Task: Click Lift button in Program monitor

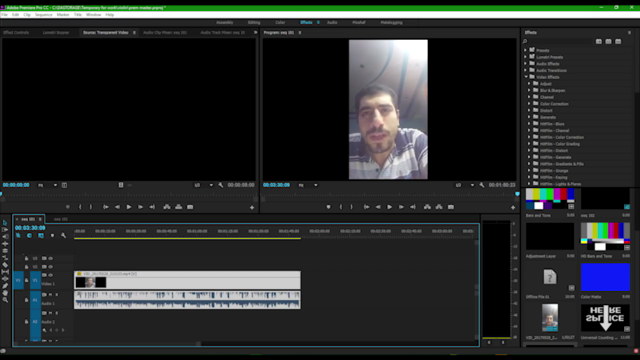Action: (427, 207)
